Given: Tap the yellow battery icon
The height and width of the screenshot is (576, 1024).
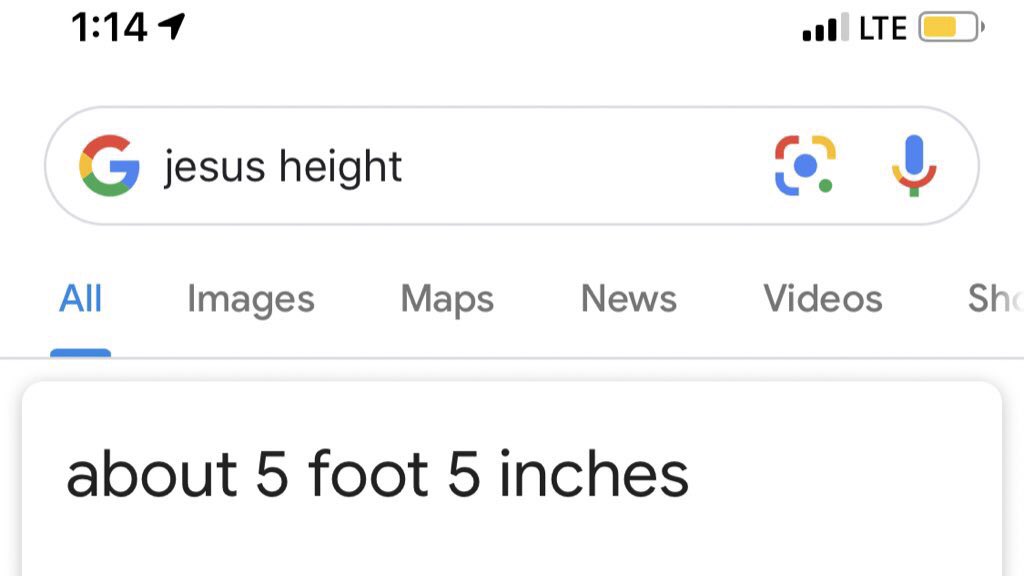Looking at the screenshot, I should point(950,28).
